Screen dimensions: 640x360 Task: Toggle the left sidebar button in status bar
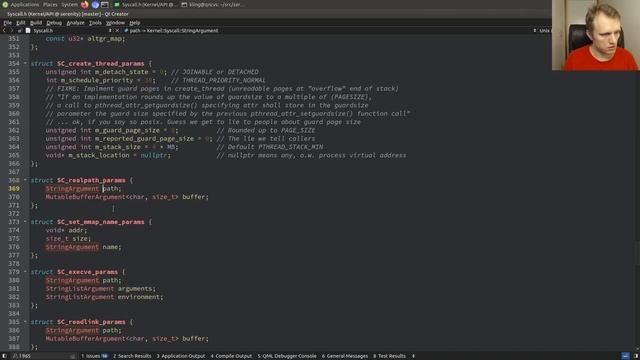4,356
